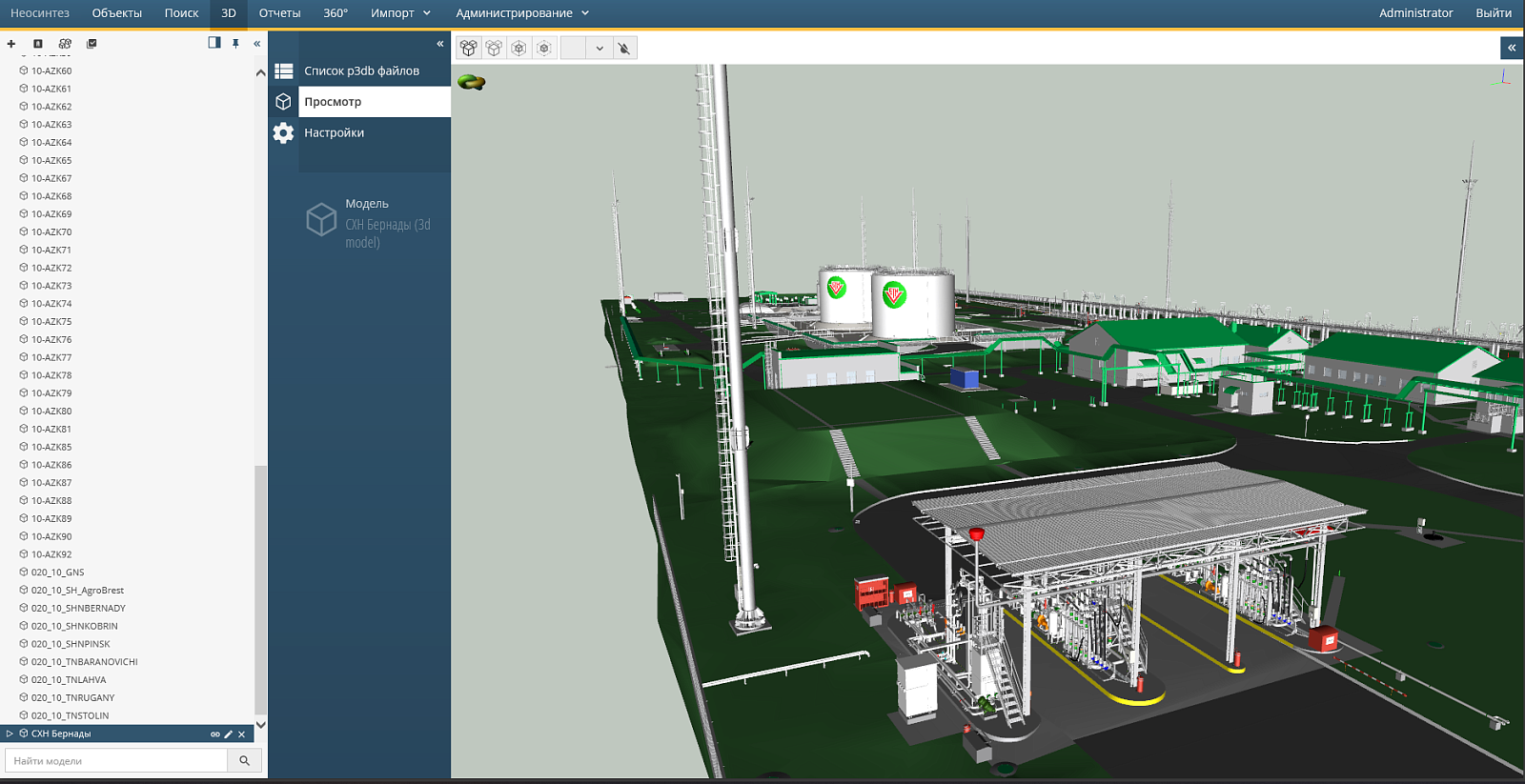Click the torus logo in the 3D viewport

(x=472, y=83)
